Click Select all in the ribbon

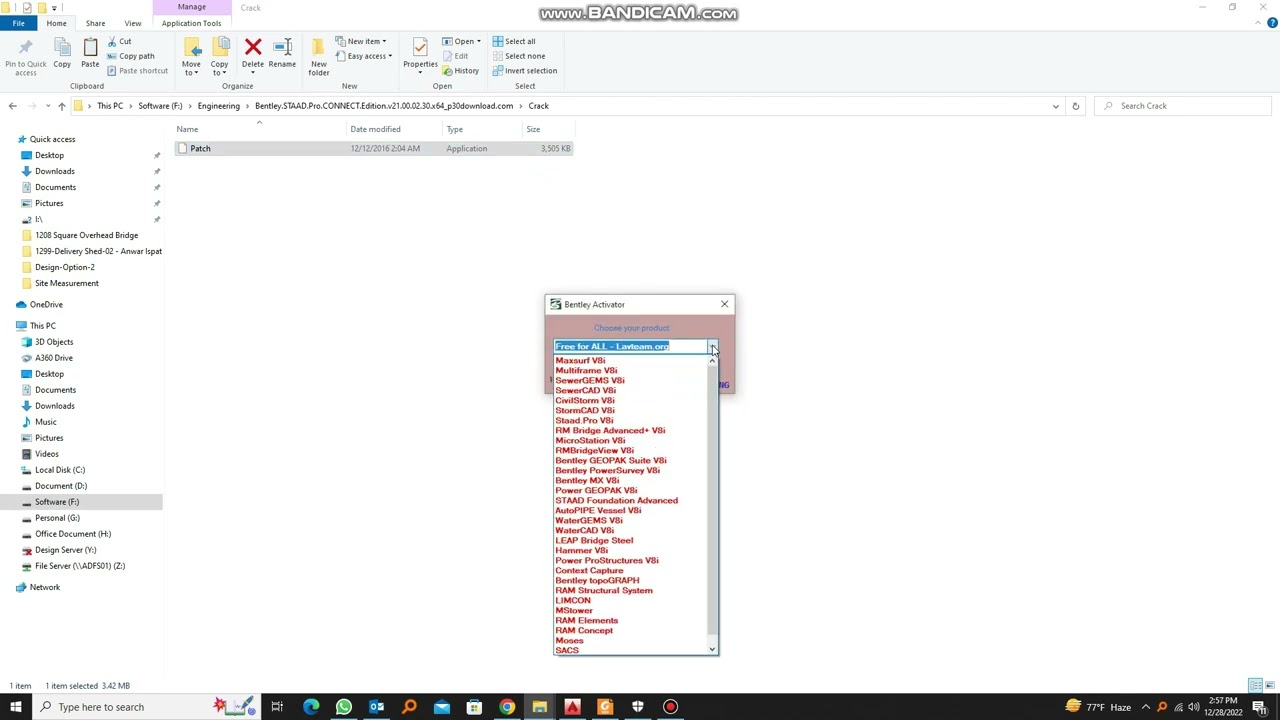point(514,42)
